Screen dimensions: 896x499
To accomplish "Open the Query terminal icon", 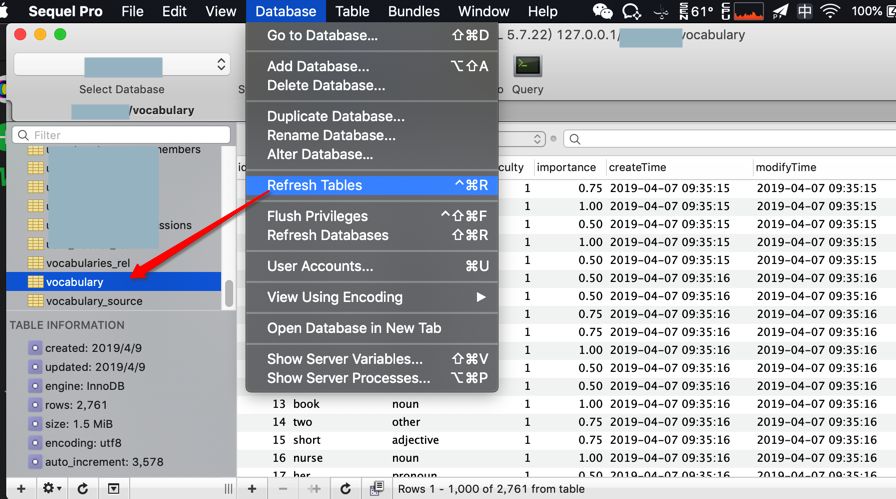I will coord(527,66).
